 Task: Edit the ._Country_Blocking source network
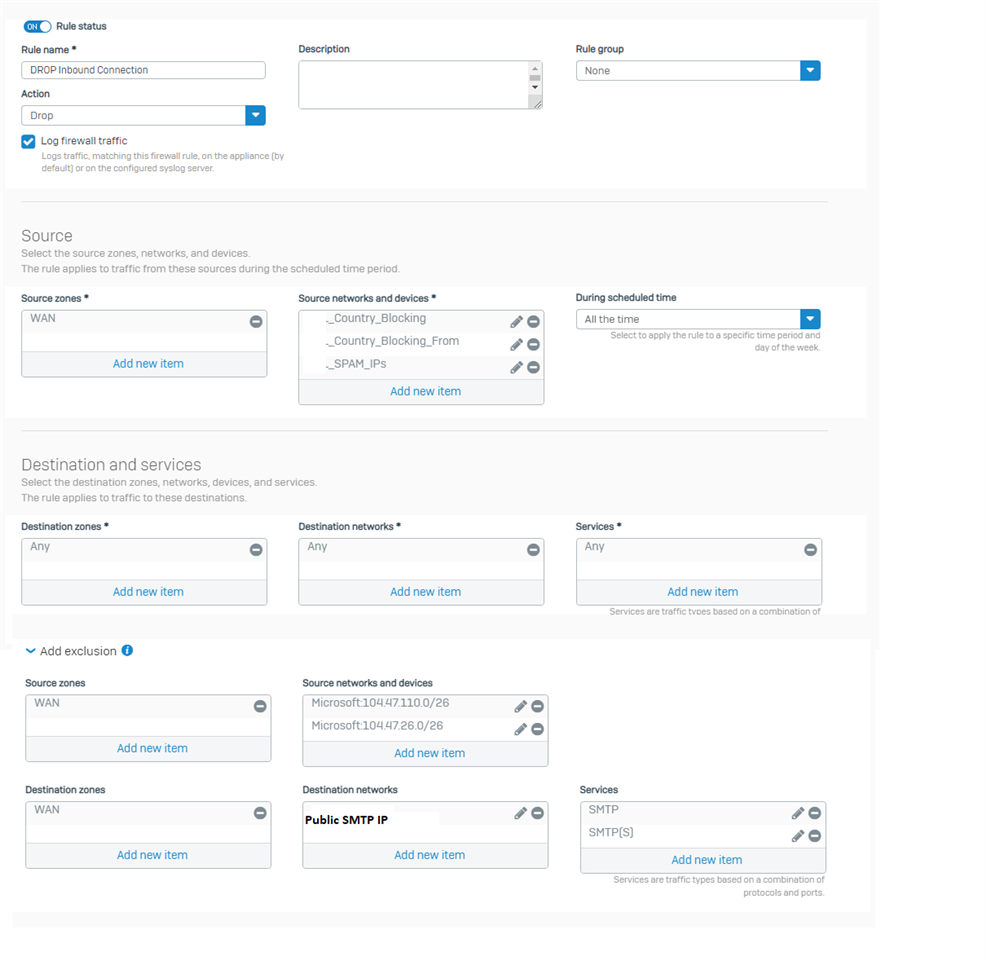coord(516,322)
